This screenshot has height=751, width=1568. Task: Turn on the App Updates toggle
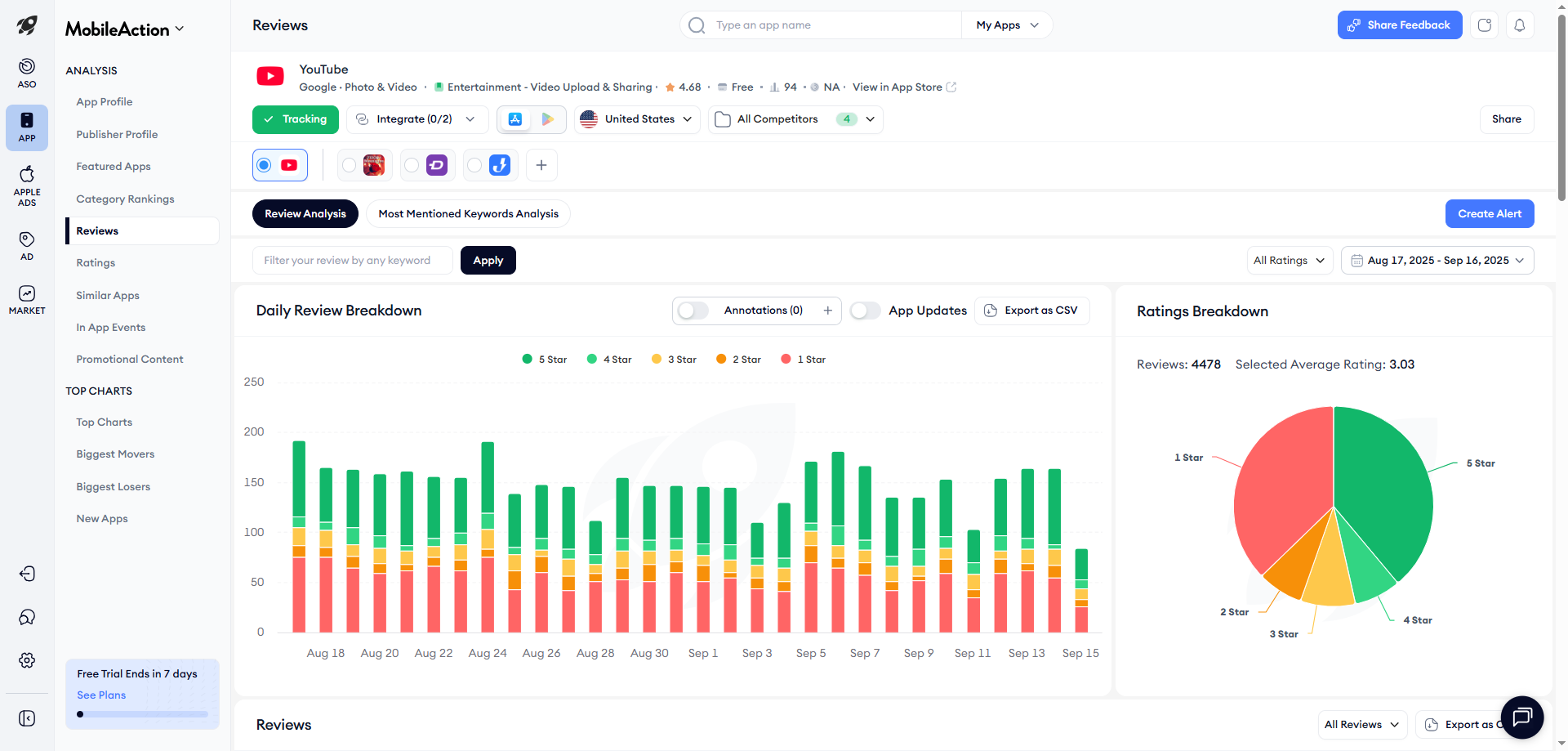coord(865,311)
